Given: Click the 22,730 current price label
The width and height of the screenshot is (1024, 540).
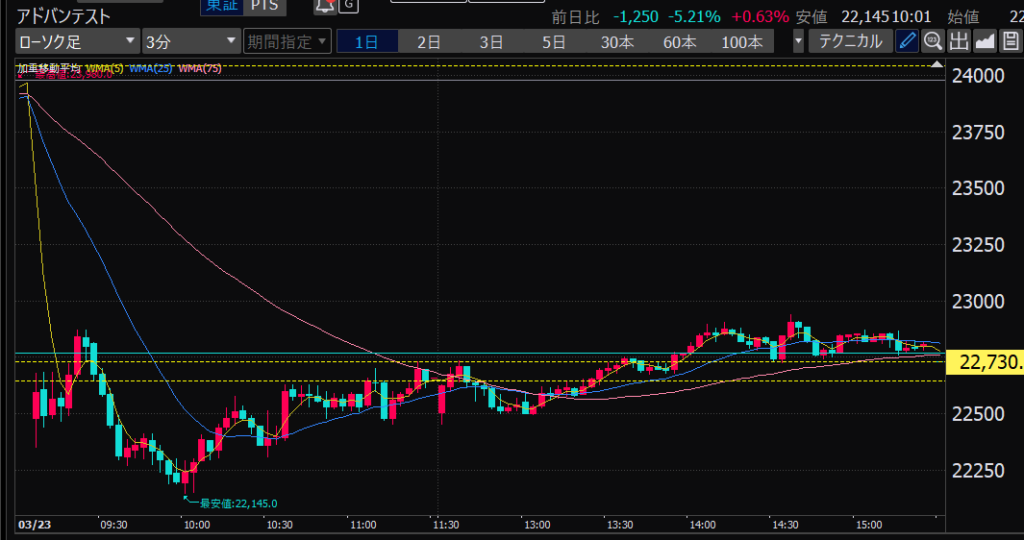Looking at the screenshot, I should 985,362.
